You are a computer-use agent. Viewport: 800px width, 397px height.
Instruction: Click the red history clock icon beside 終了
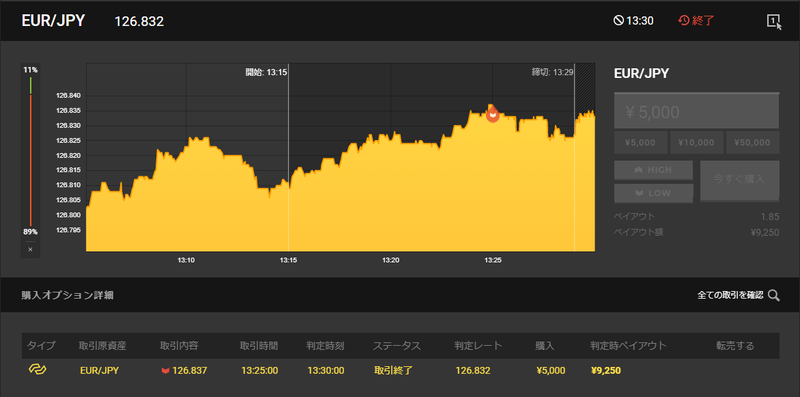(x=683, y=21)
